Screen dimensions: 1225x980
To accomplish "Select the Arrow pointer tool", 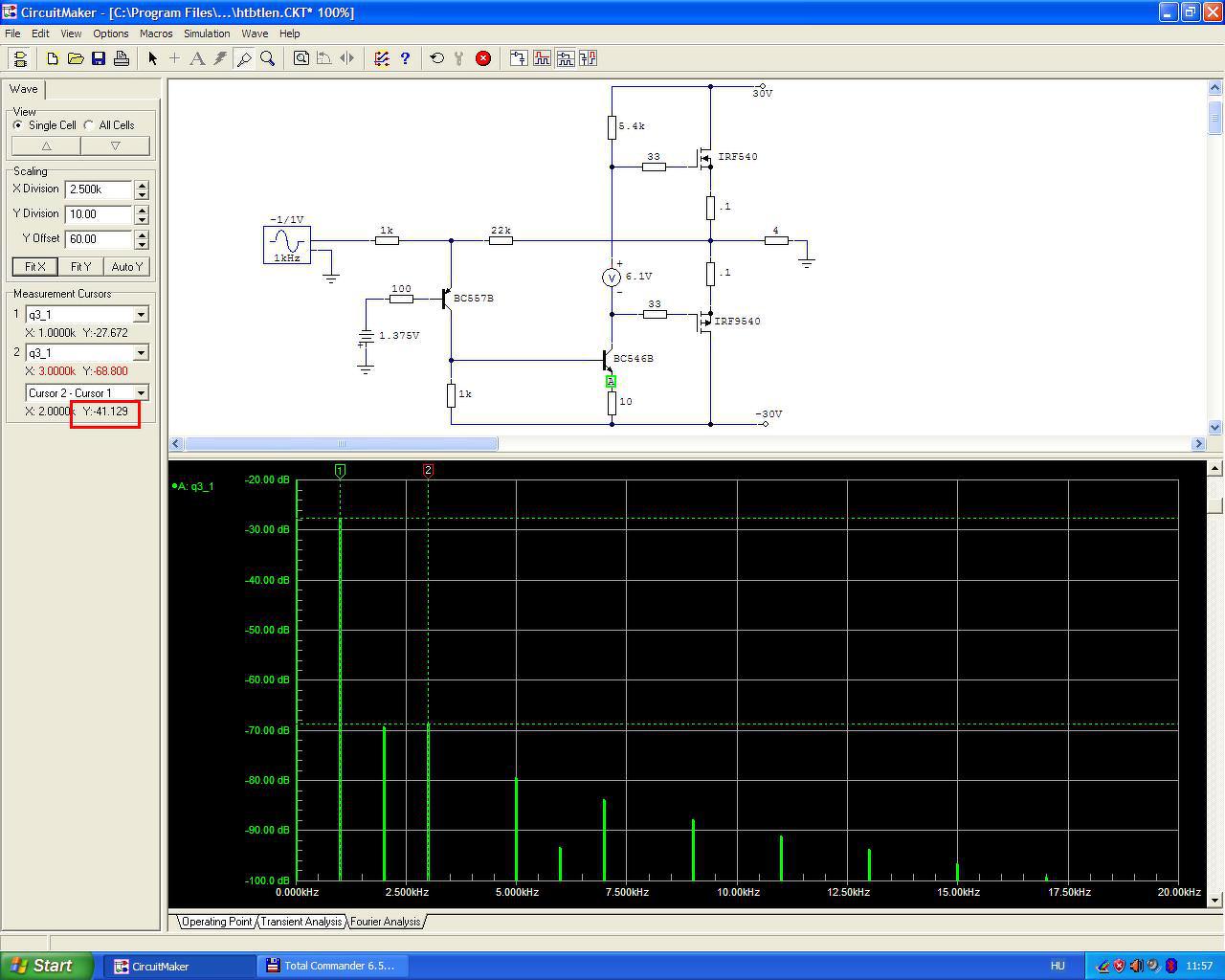I will pyautogui.click(x=152, y=58).
